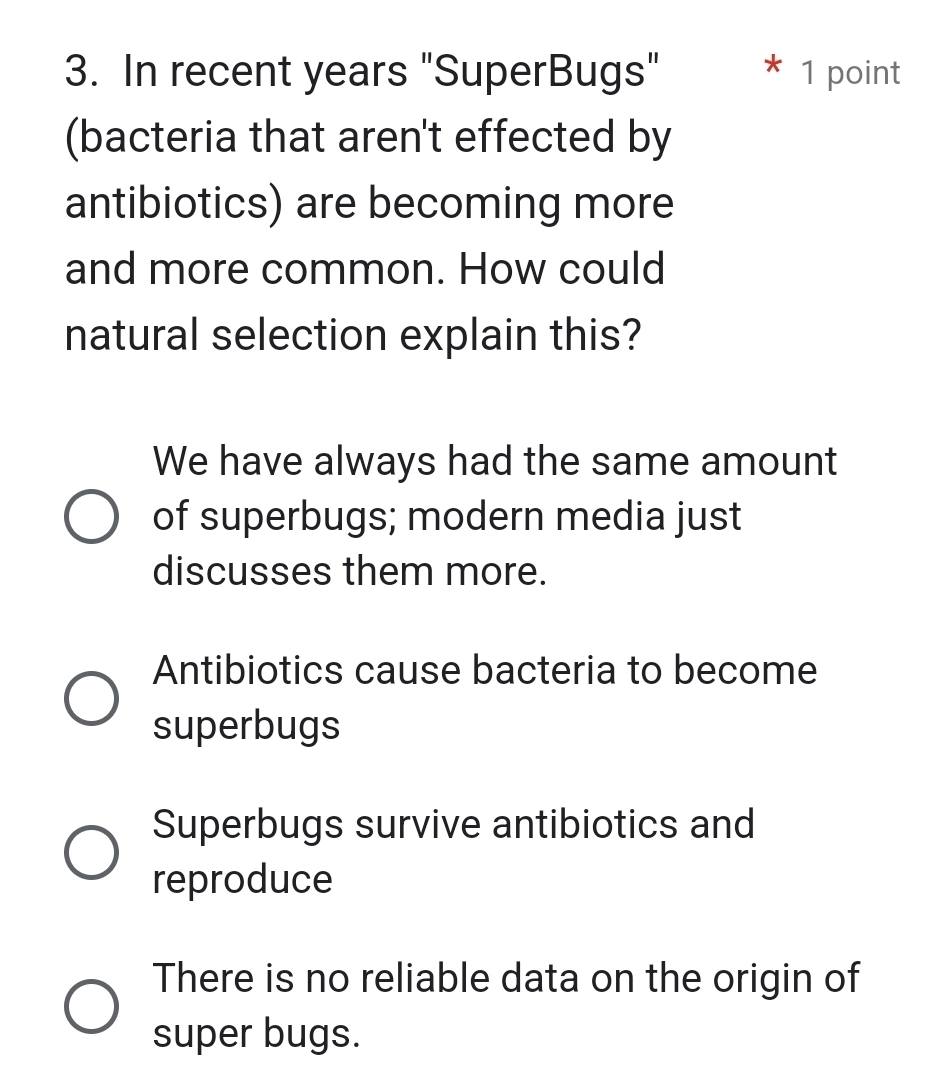Select the first answer option radio button
Viewport: 936px width, 1090px height.
92,516
